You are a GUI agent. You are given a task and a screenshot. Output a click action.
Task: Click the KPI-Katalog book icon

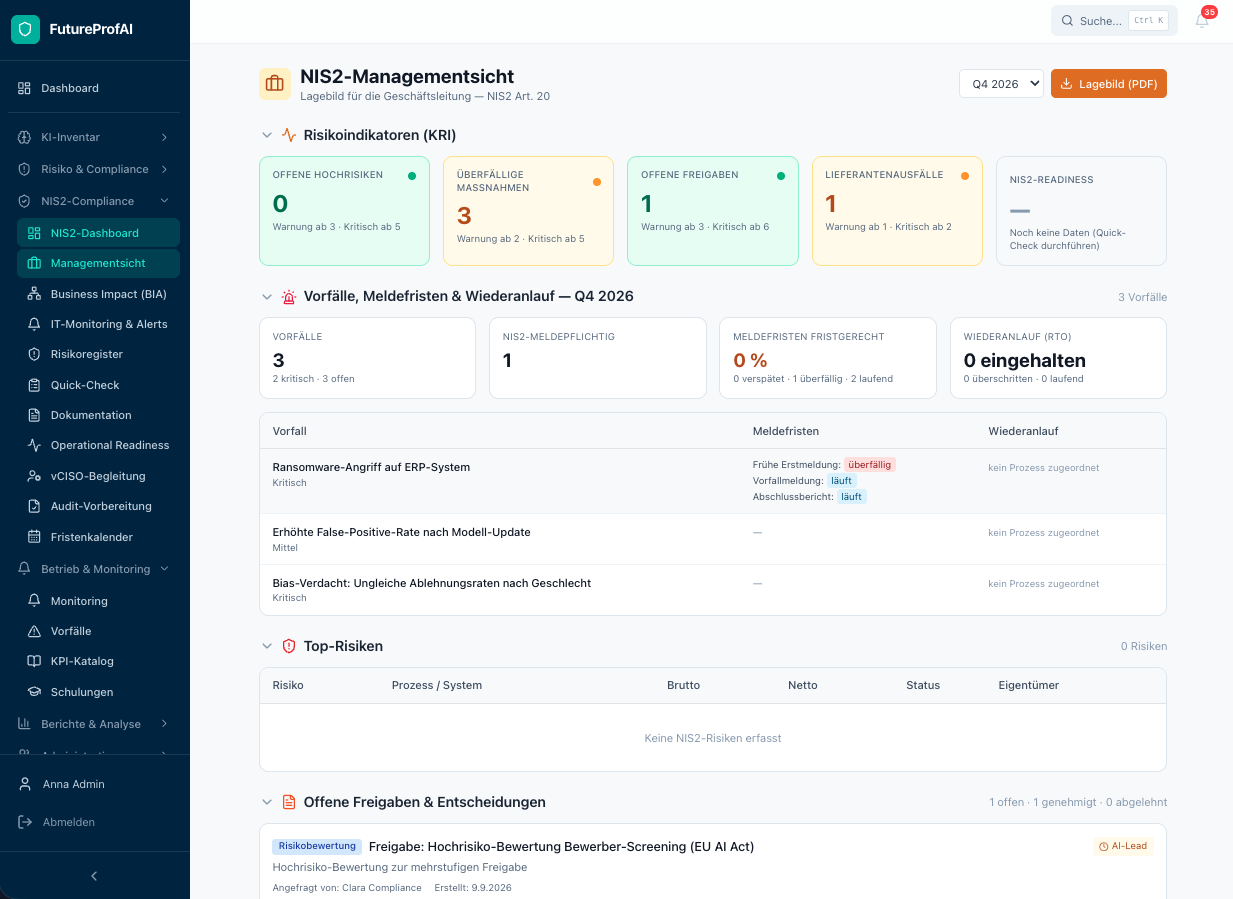click(34, 661)
